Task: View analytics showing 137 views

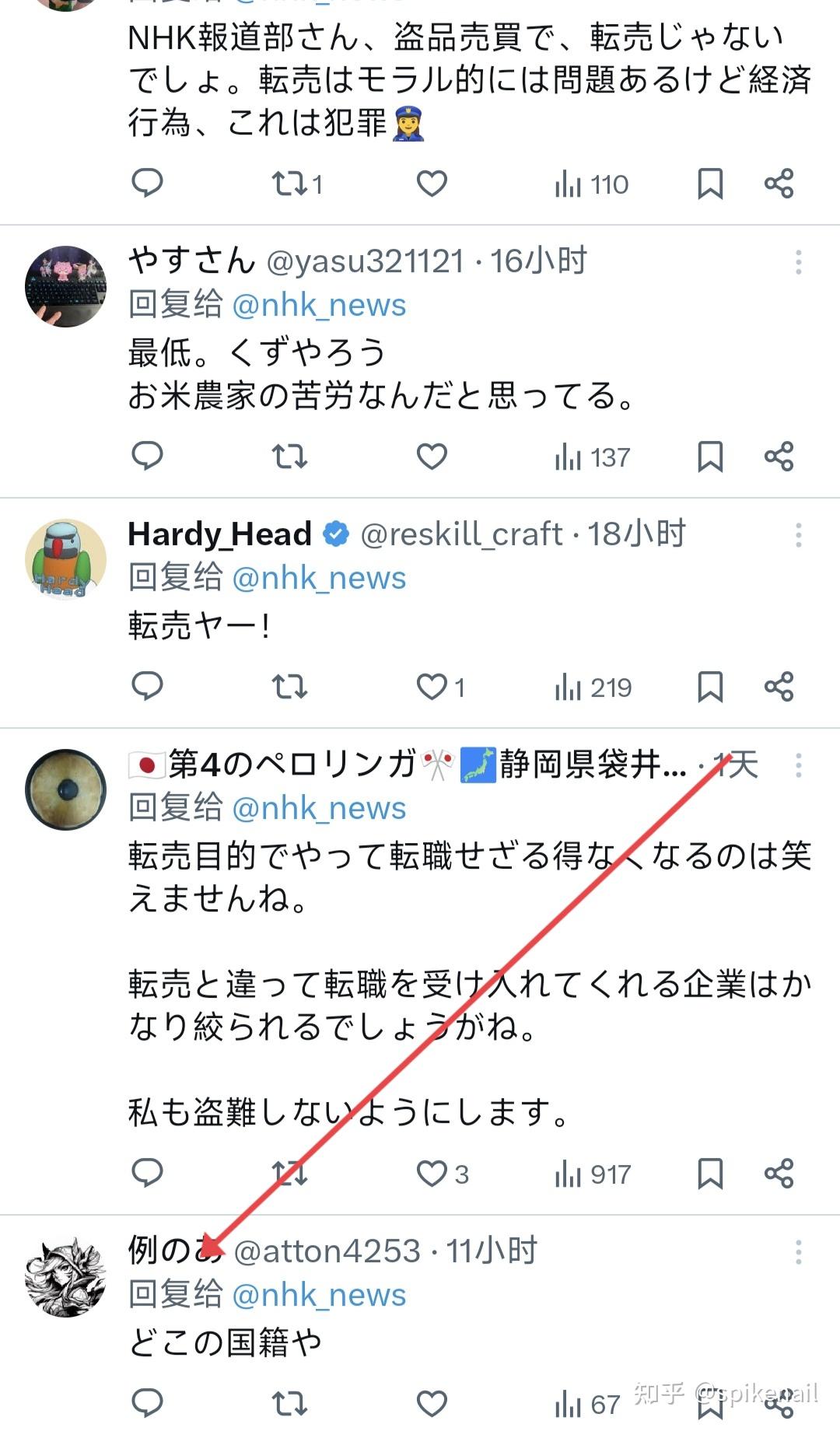Action: click(593, 457)
